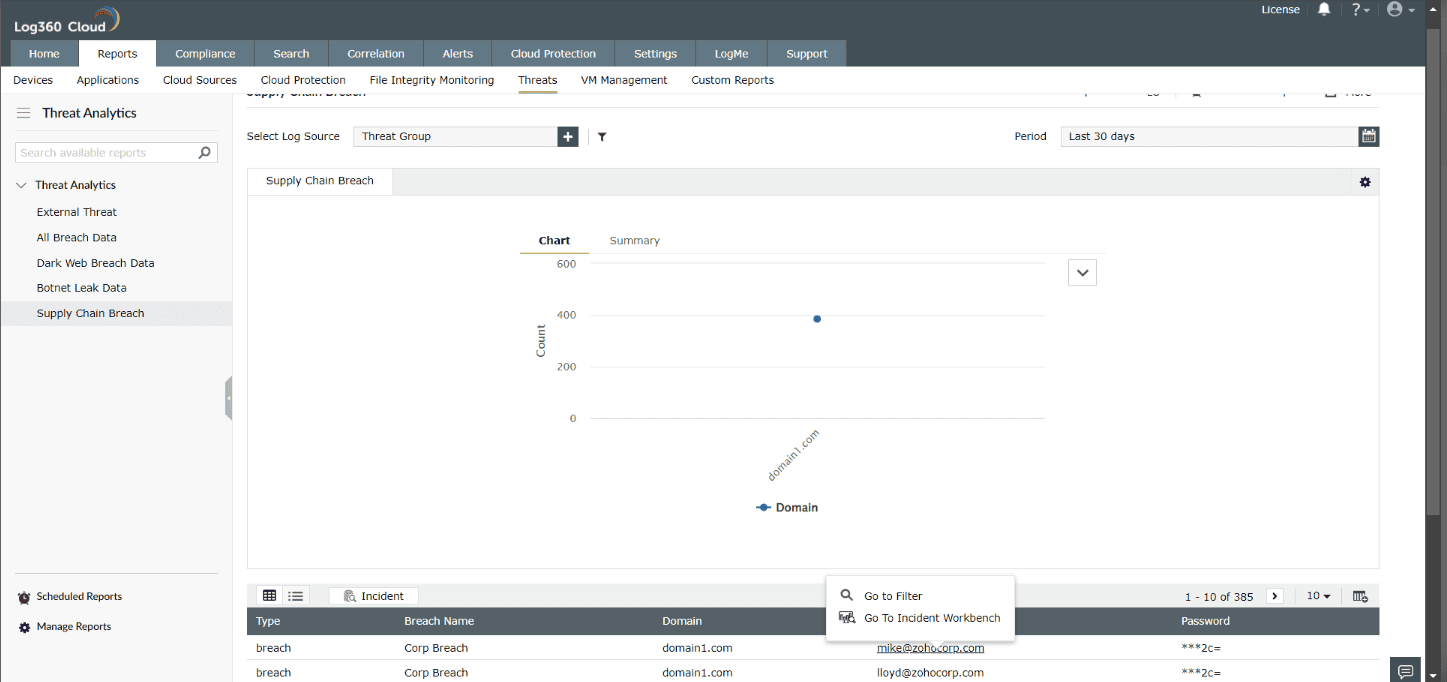The image size is (1447, 682).
Task: Click the mike@zohocorp.com email link
Action: coord(930,648)
